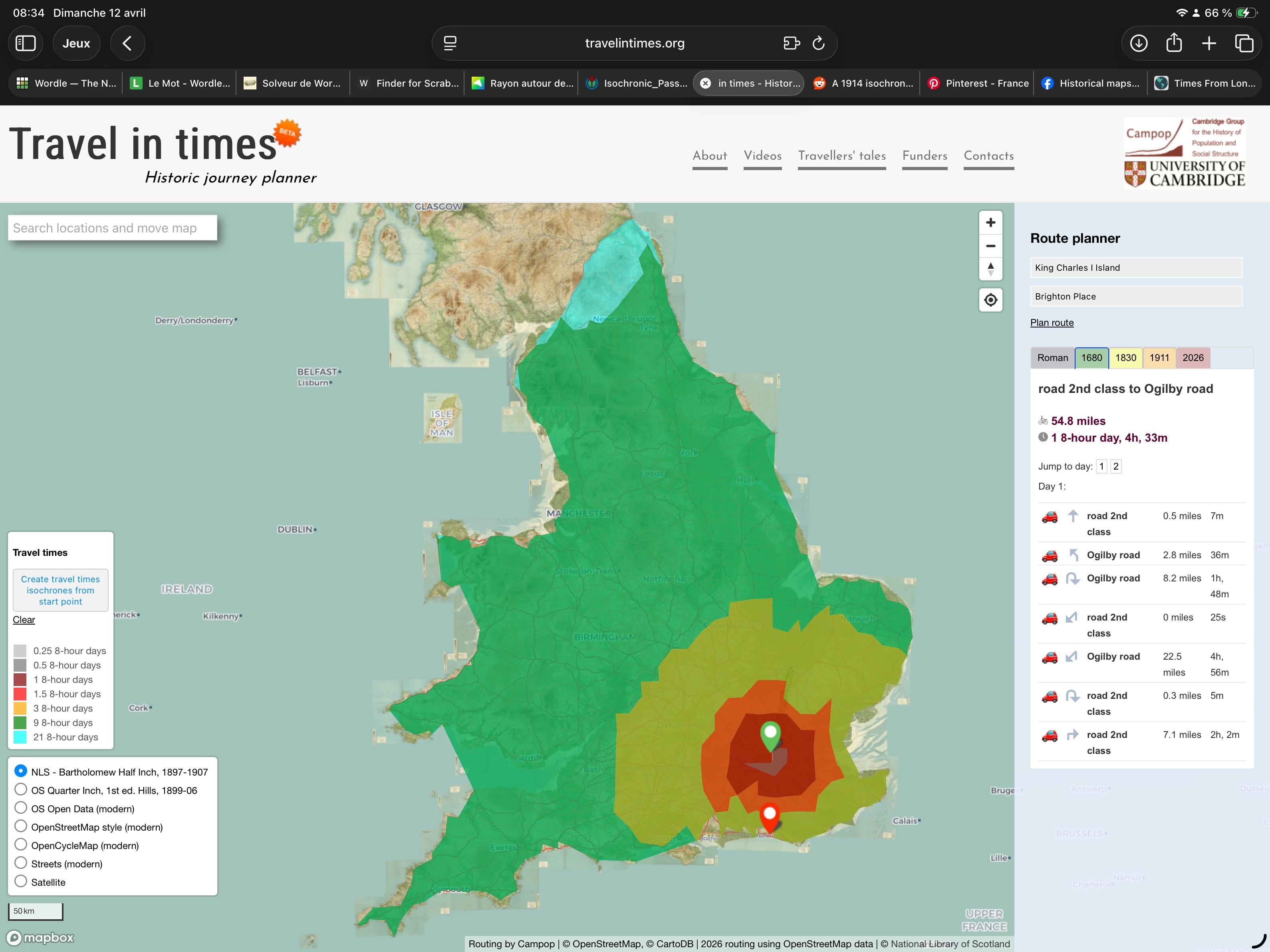Open Safari downloads
This screenshot has width=1270, height=952.
pos(1139,43)
